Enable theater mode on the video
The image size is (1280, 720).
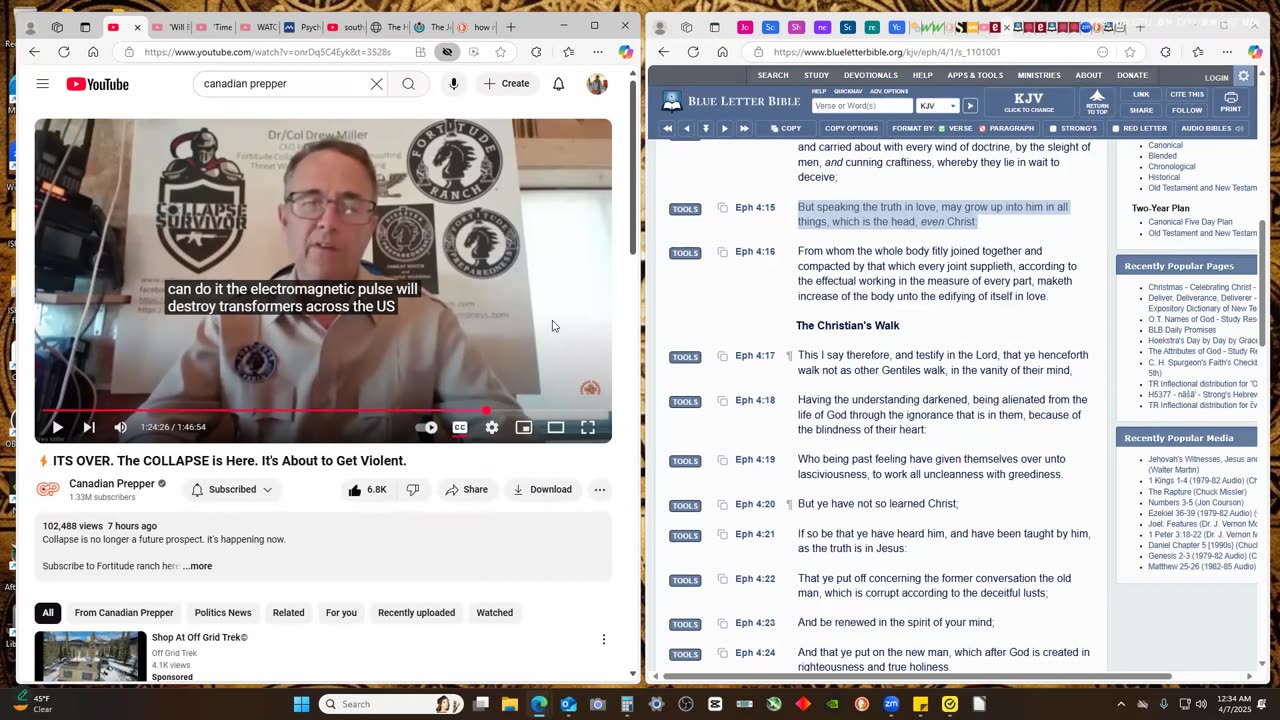tap(556, 427)
